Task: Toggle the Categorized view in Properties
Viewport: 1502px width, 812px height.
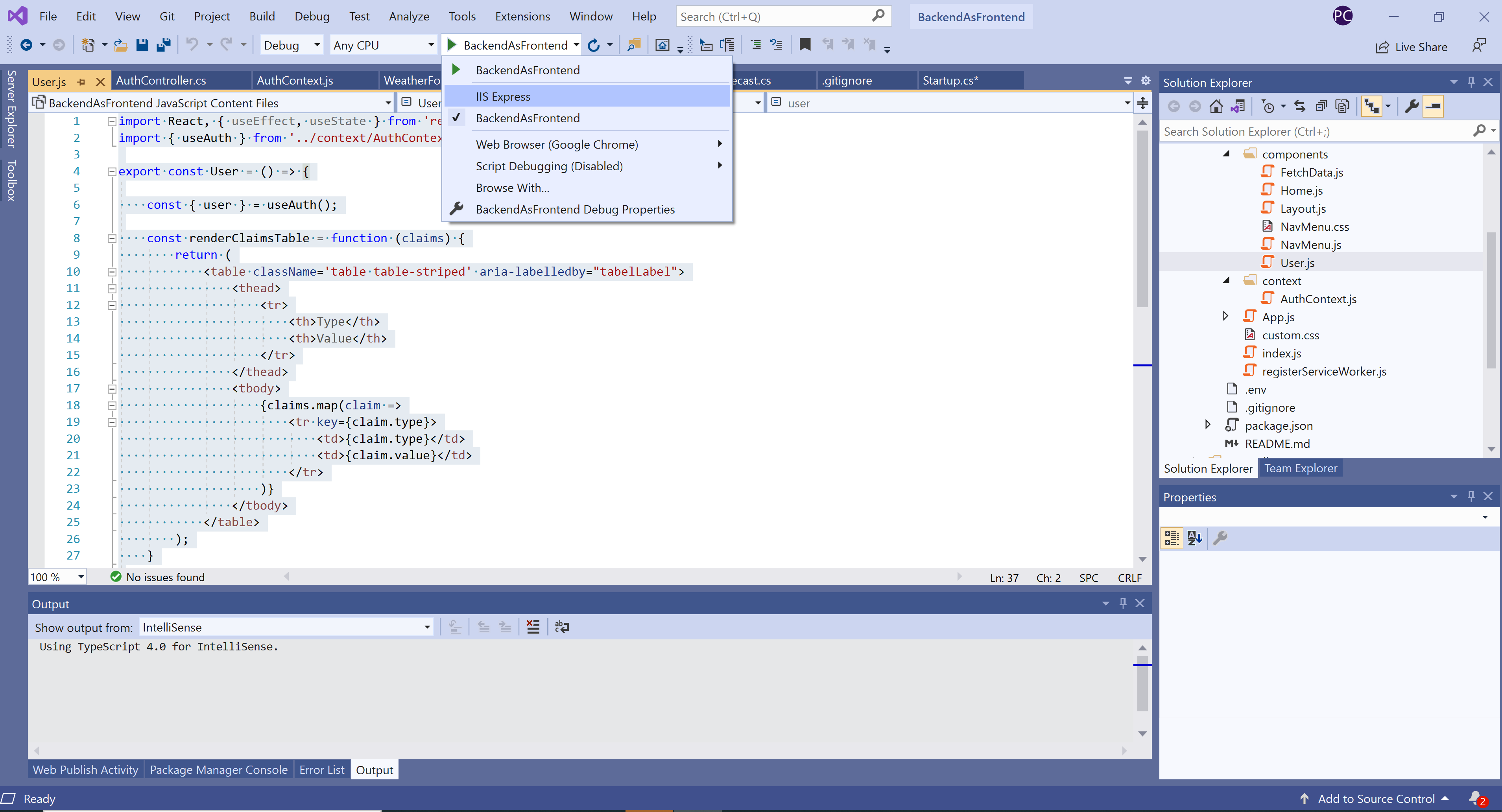Action: click(x=1172, y=538)
